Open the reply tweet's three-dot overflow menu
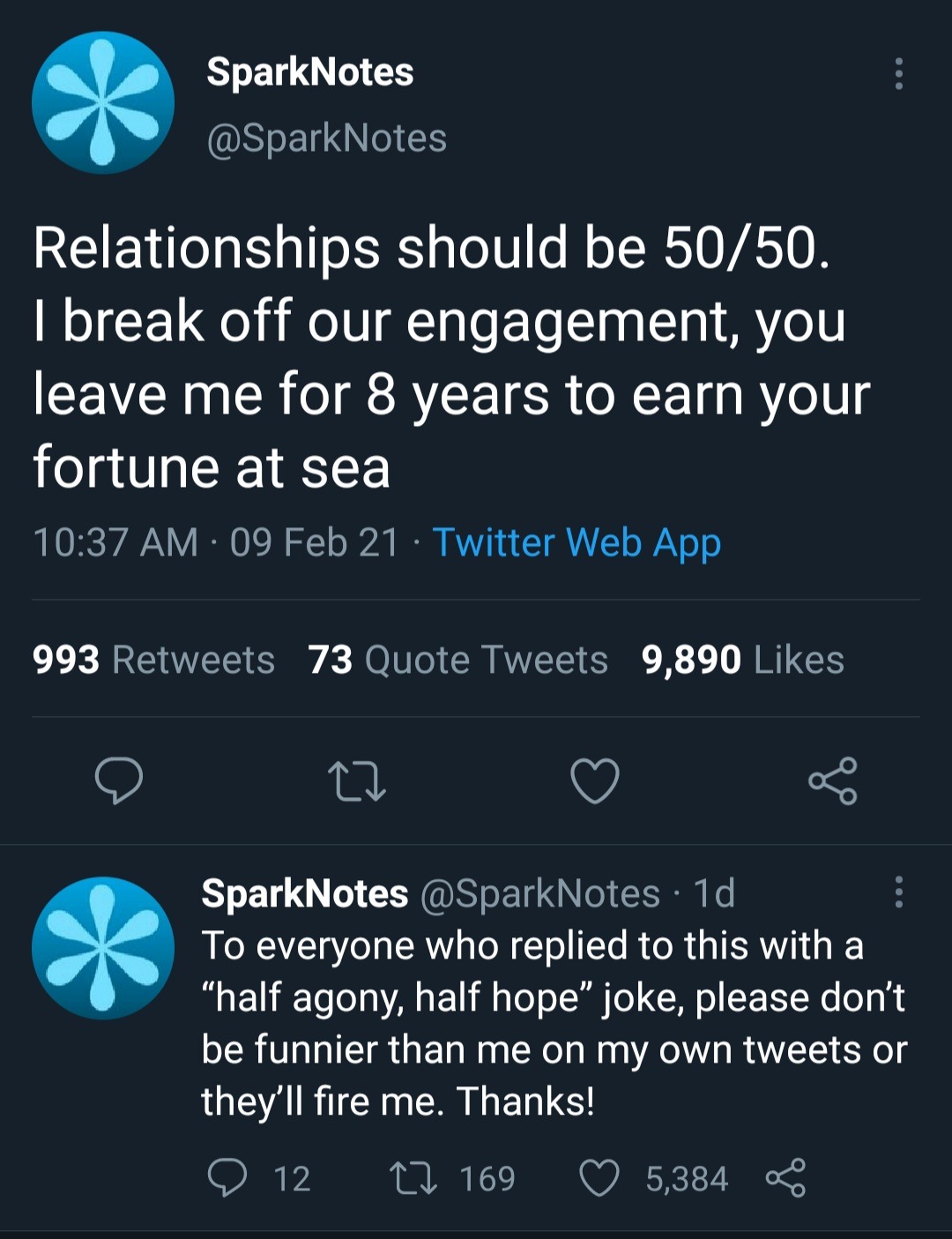The width and height of the screenshot is (952, 1239). point(898,892)
